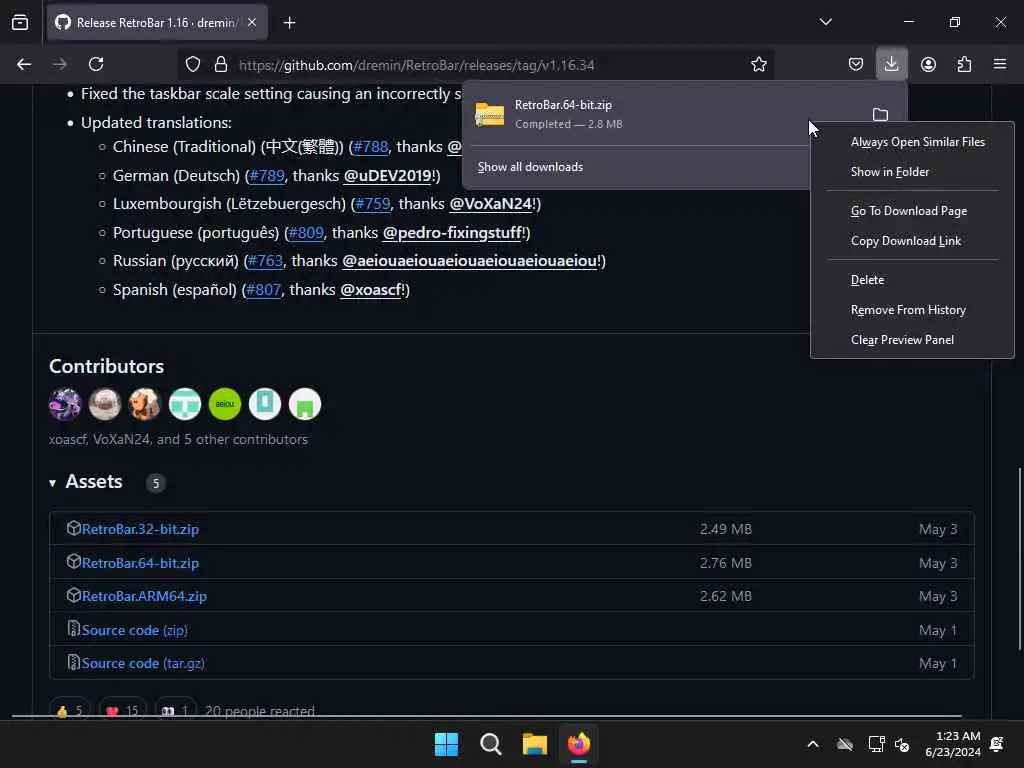The height and width of the screenshot is (768, 1024).
Task: Open pull request #807 link
Action: coord(263,289)
